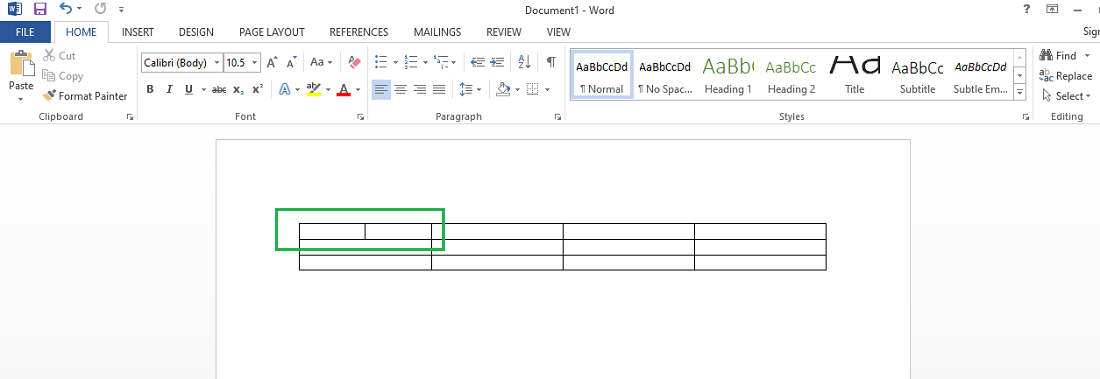Expand the Styles gallery More arrow
Image resolution: width=1100 pixels, height=379 pixels.
tap(1020, 91)
